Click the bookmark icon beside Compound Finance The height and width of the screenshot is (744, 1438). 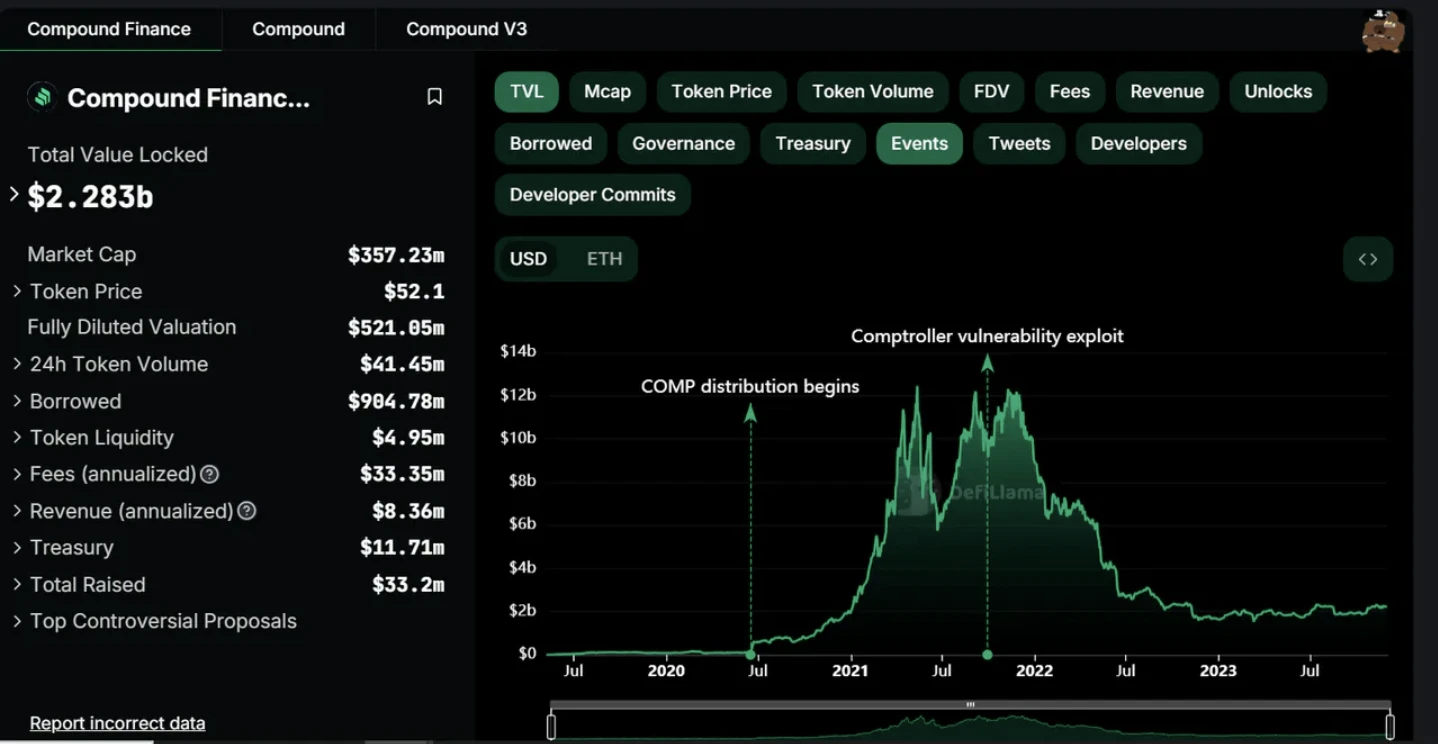pos(434,97)
